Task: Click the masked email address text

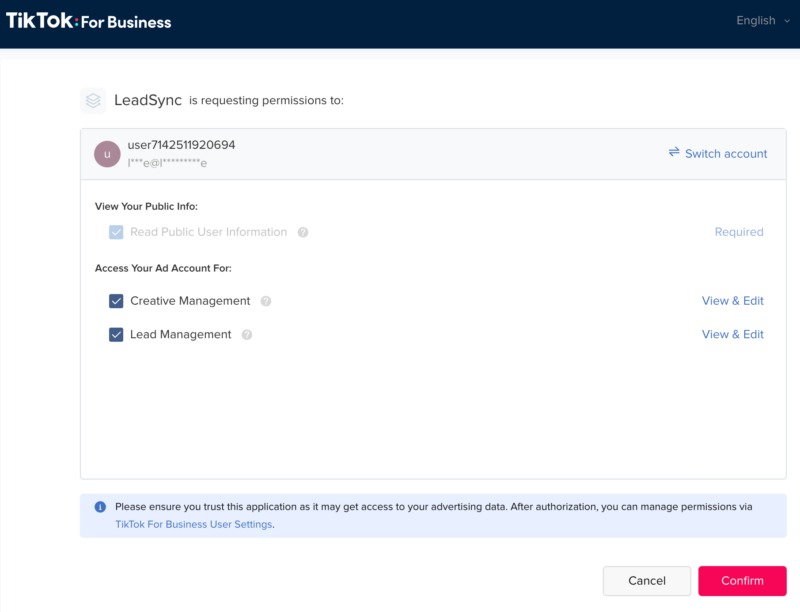Action: tap(168, 160)
